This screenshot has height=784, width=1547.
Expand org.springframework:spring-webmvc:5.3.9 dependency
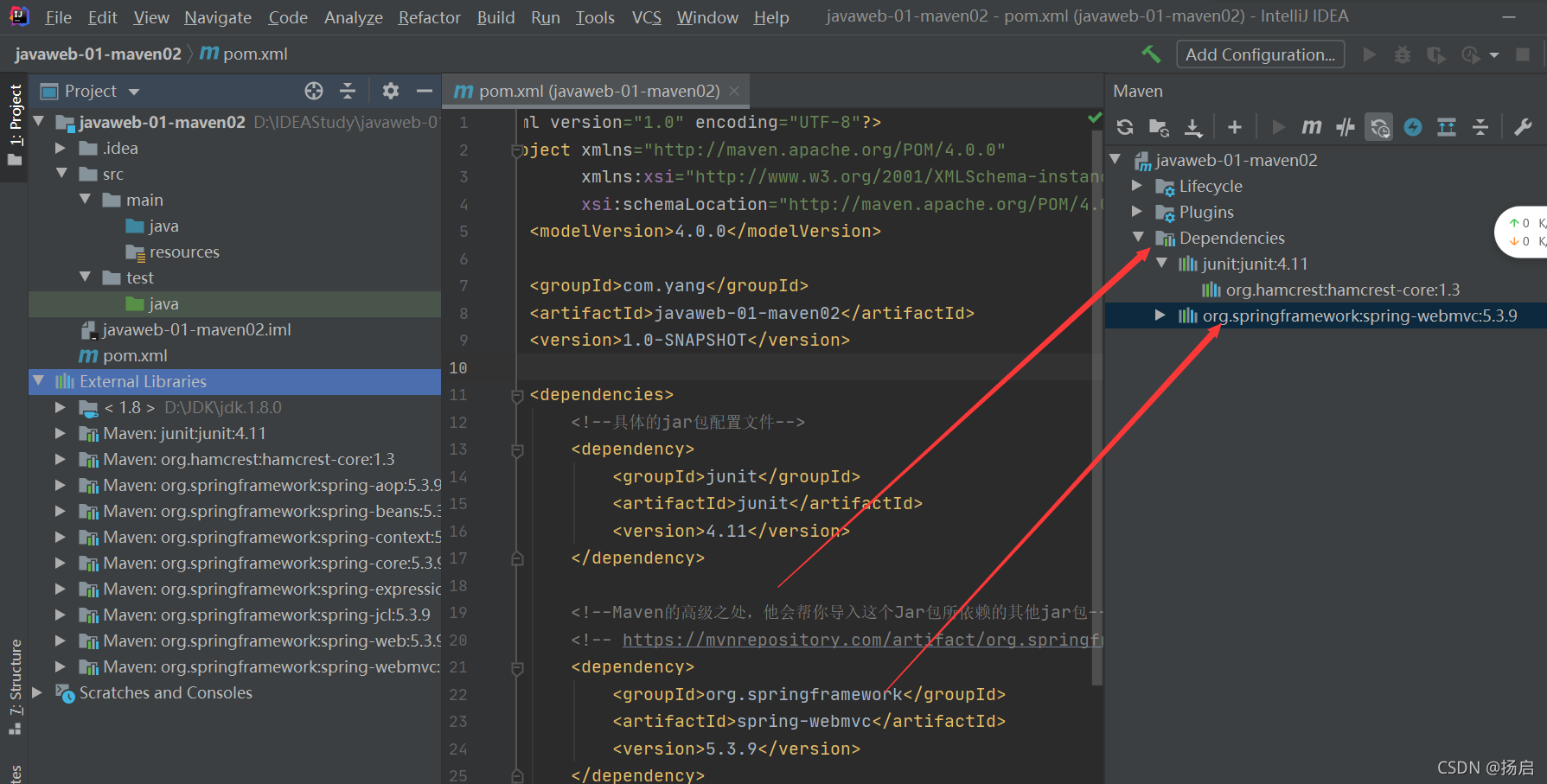[1160, 316]
